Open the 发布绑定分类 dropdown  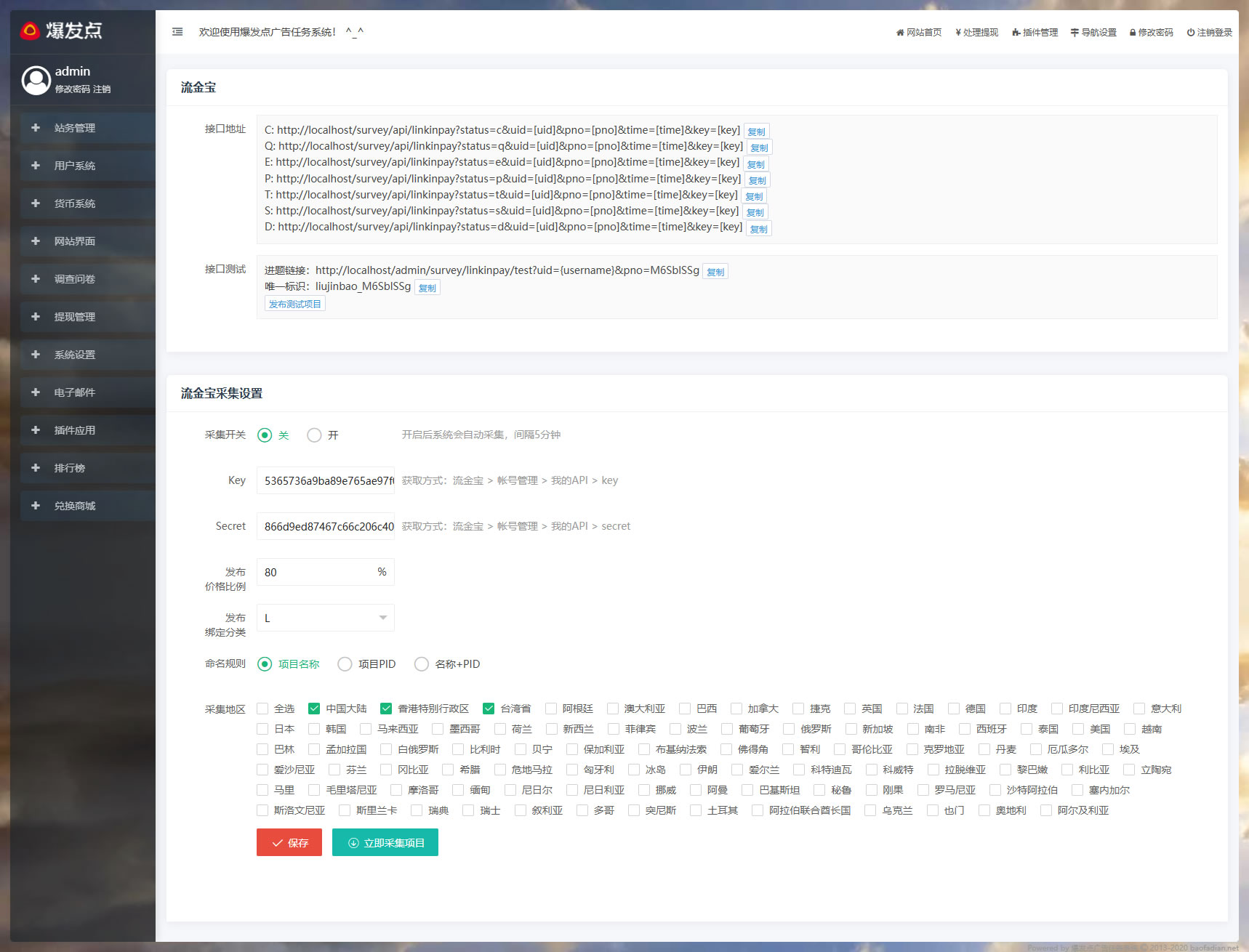coord(325,618)
